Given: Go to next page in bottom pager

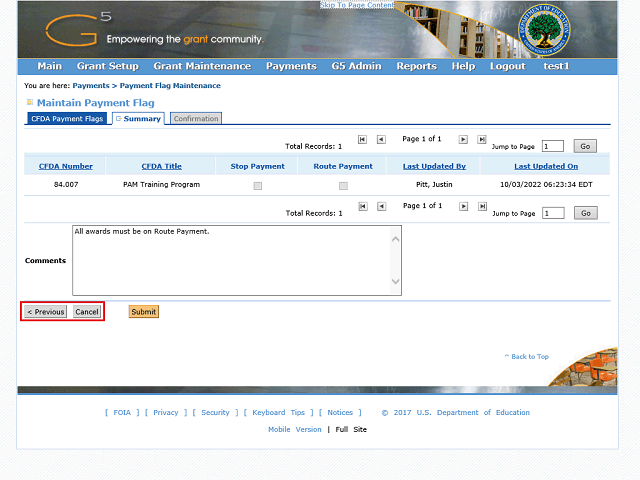Looking at the screenshot, I should pos(463,207).
